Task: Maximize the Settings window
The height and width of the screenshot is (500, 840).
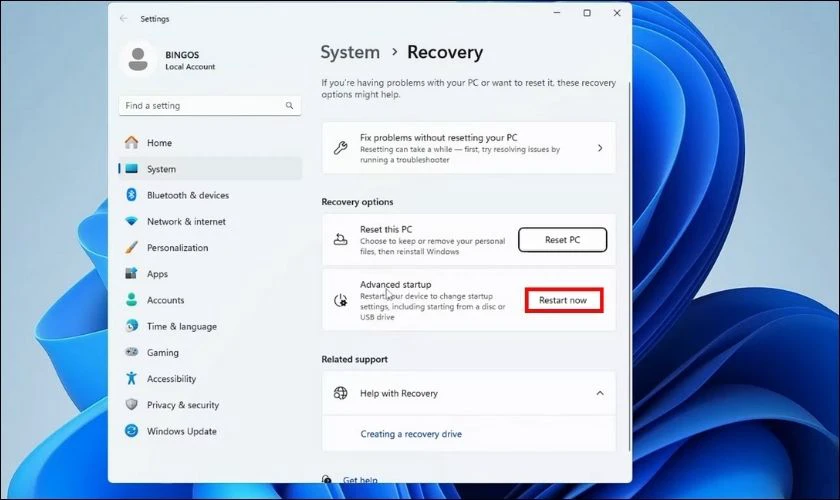Action: click(x=587, y=13)
